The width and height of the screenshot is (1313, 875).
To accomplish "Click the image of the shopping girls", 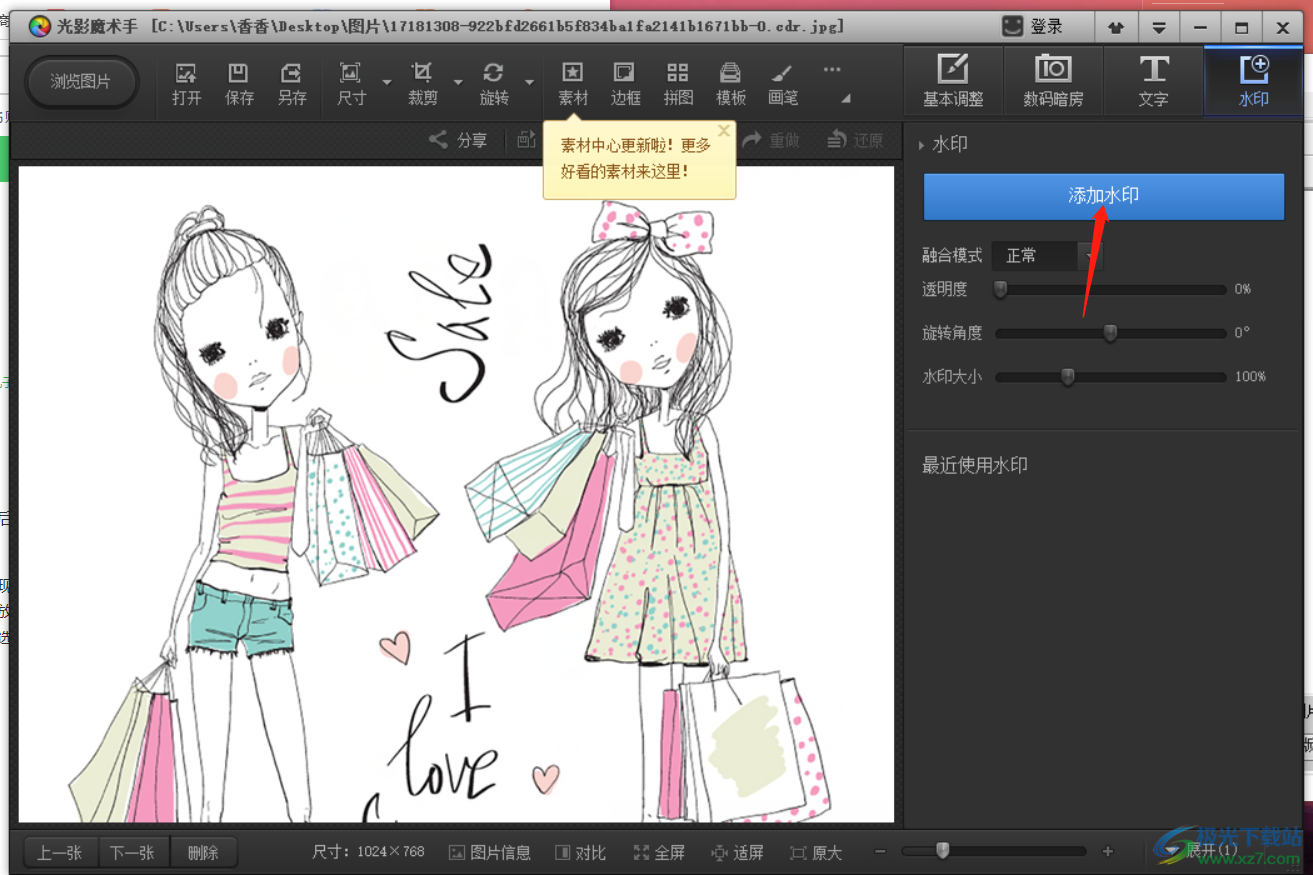I will click(456, 494).
